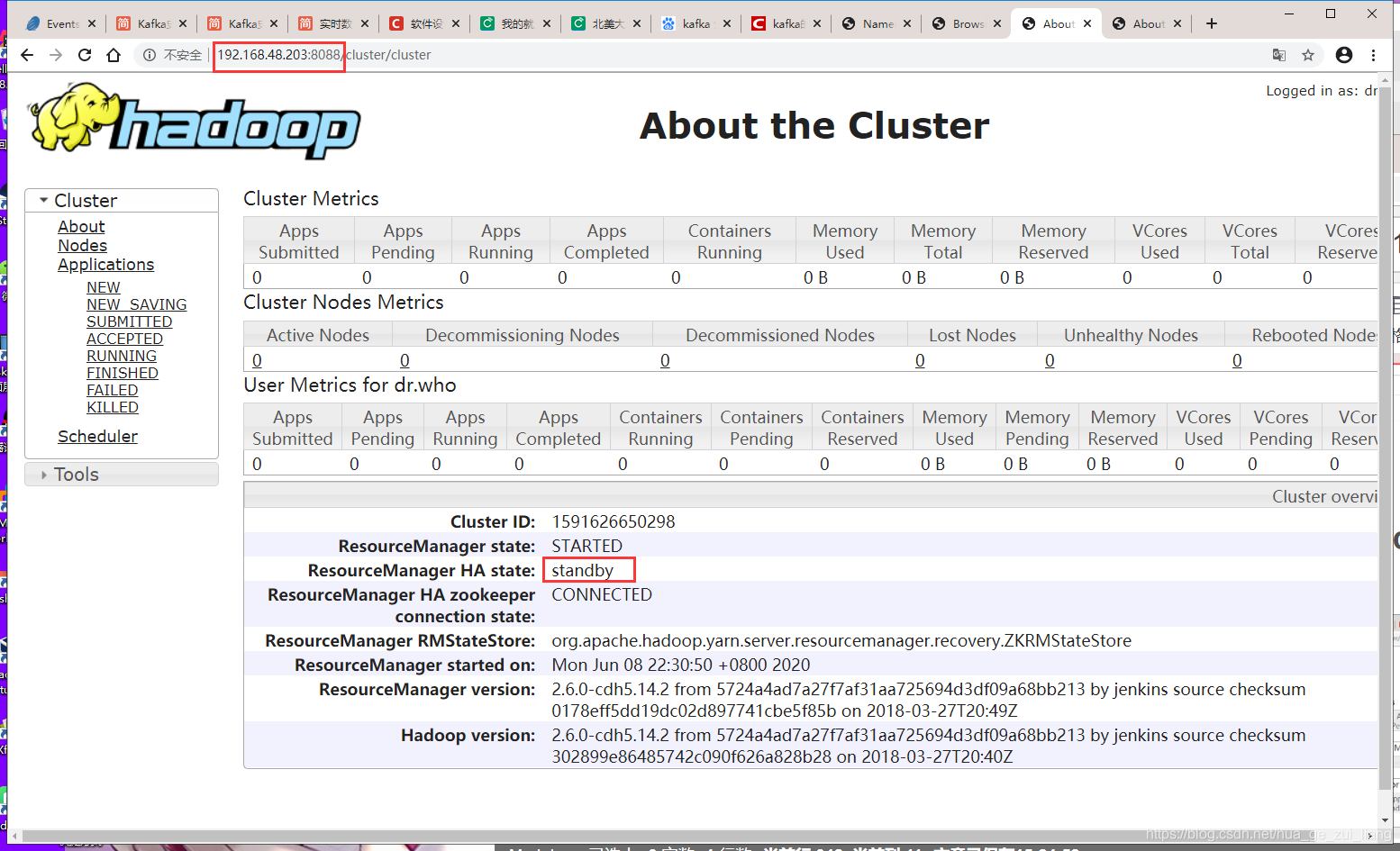
Task: Select the STARTED ResourceManager state value
Action: click(586, 547)
